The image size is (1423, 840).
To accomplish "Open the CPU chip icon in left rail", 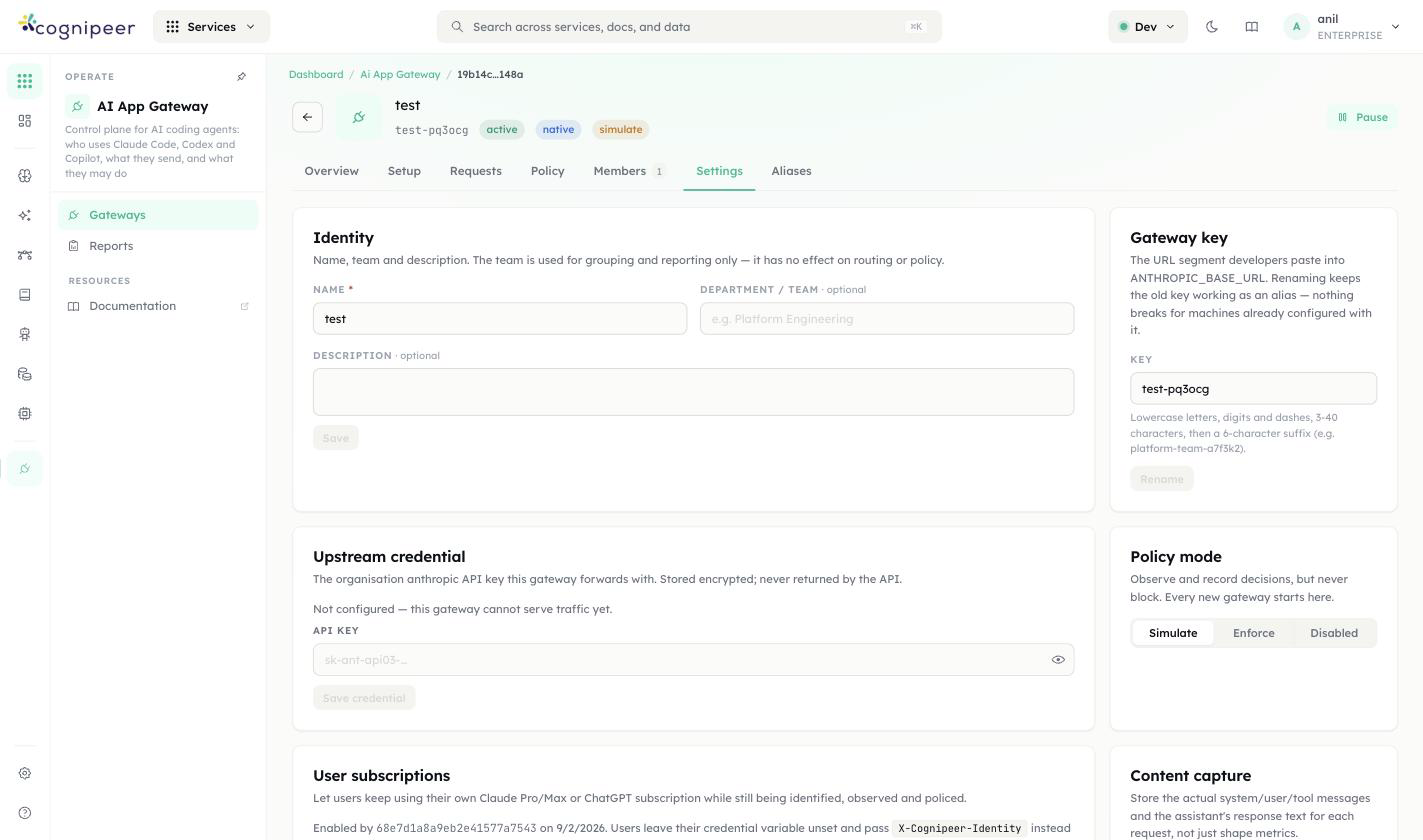I will pyautogui.click(x=25, y=413).
